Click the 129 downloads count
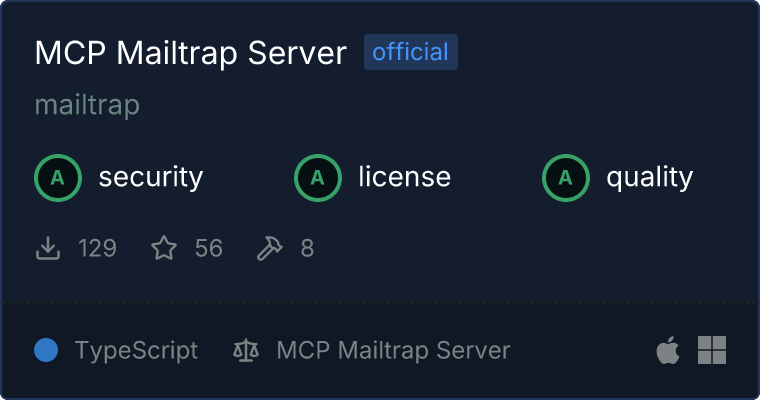This screenshot has width=760, height=400. coord(97,248)
